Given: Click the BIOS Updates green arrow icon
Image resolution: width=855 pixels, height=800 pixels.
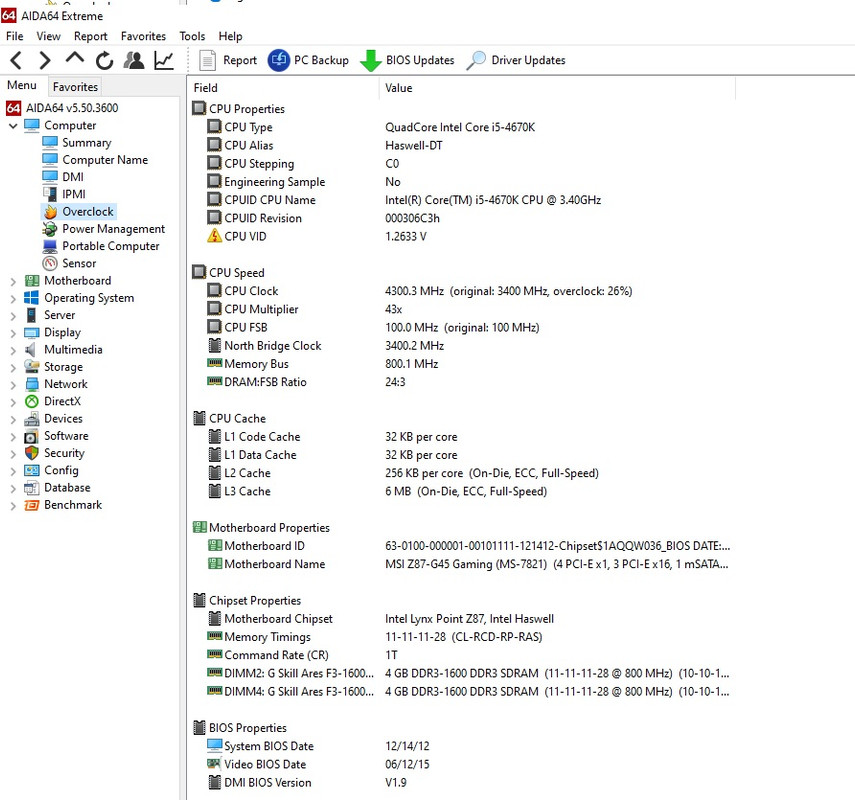Looking at the screenshot, I should [x=371, y=60].
